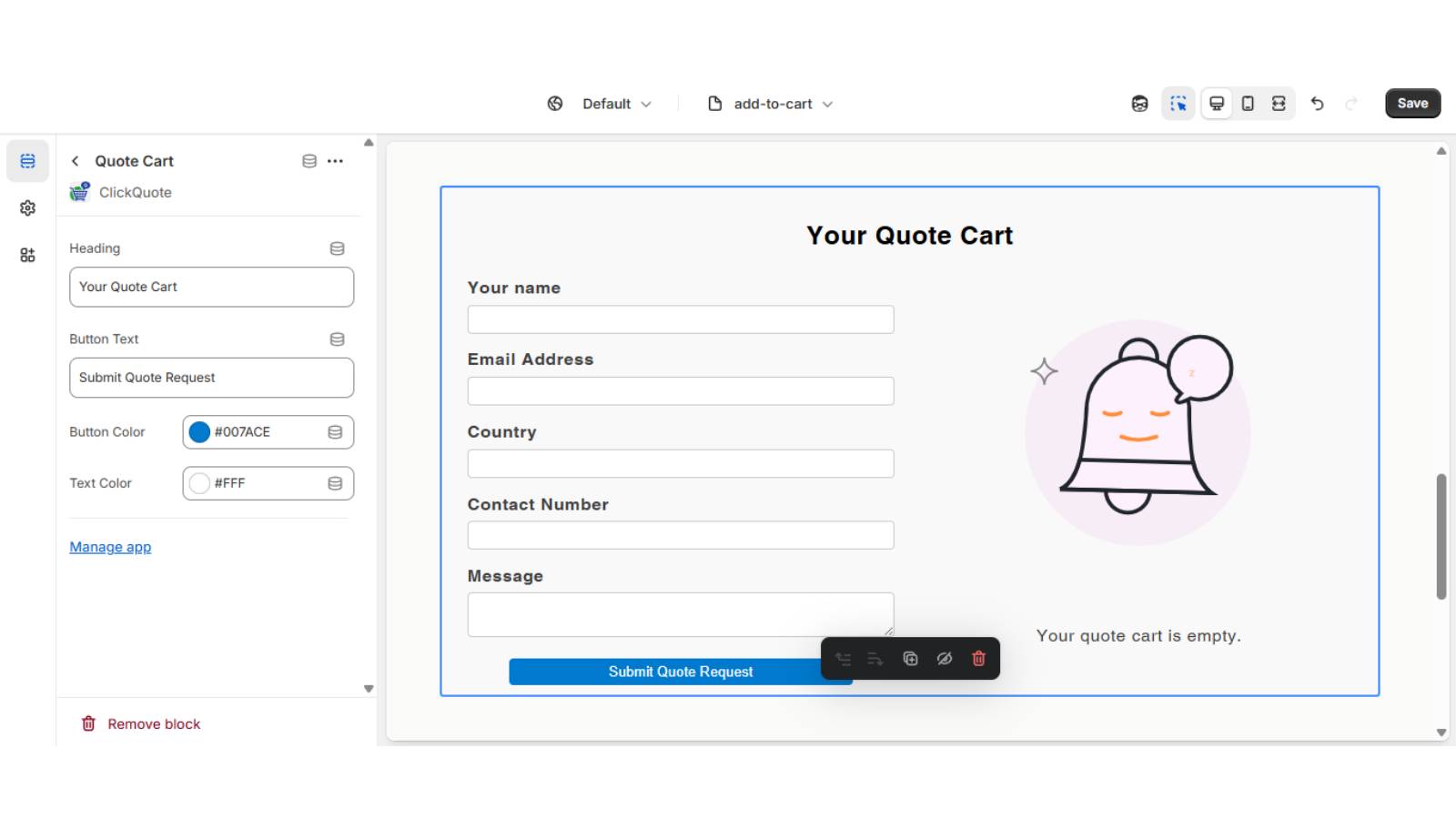1456x819 pixels.
Task: Click the ClickQuote app name label
Action: pyautogui.click(x=136, y=192)
